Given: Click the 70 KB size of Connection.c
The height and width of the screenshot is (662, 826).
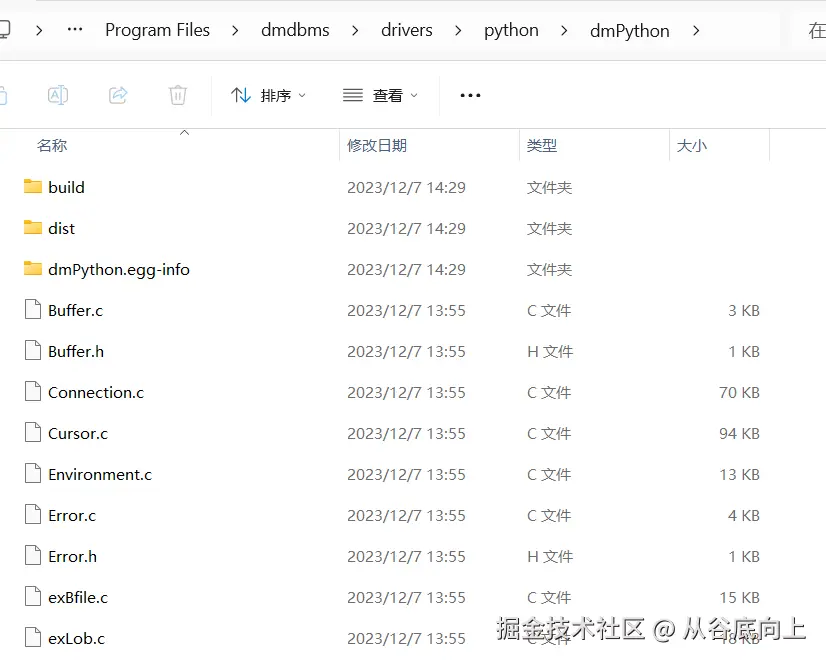Looking at the screenshot, I should click(x=740, y=393).
